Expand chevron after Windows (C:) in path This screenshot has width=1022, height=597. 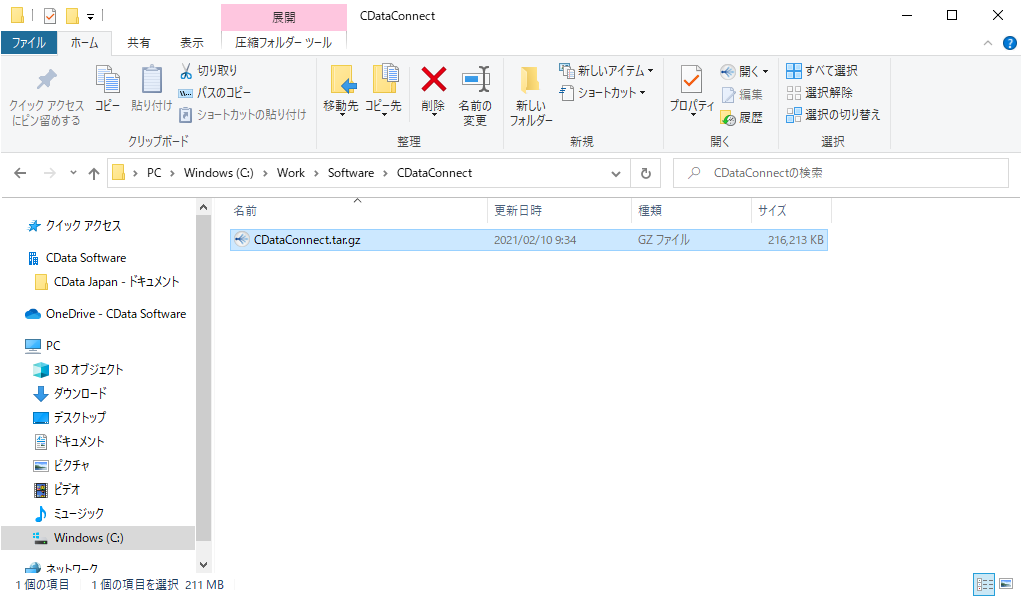tap(265, 173)
